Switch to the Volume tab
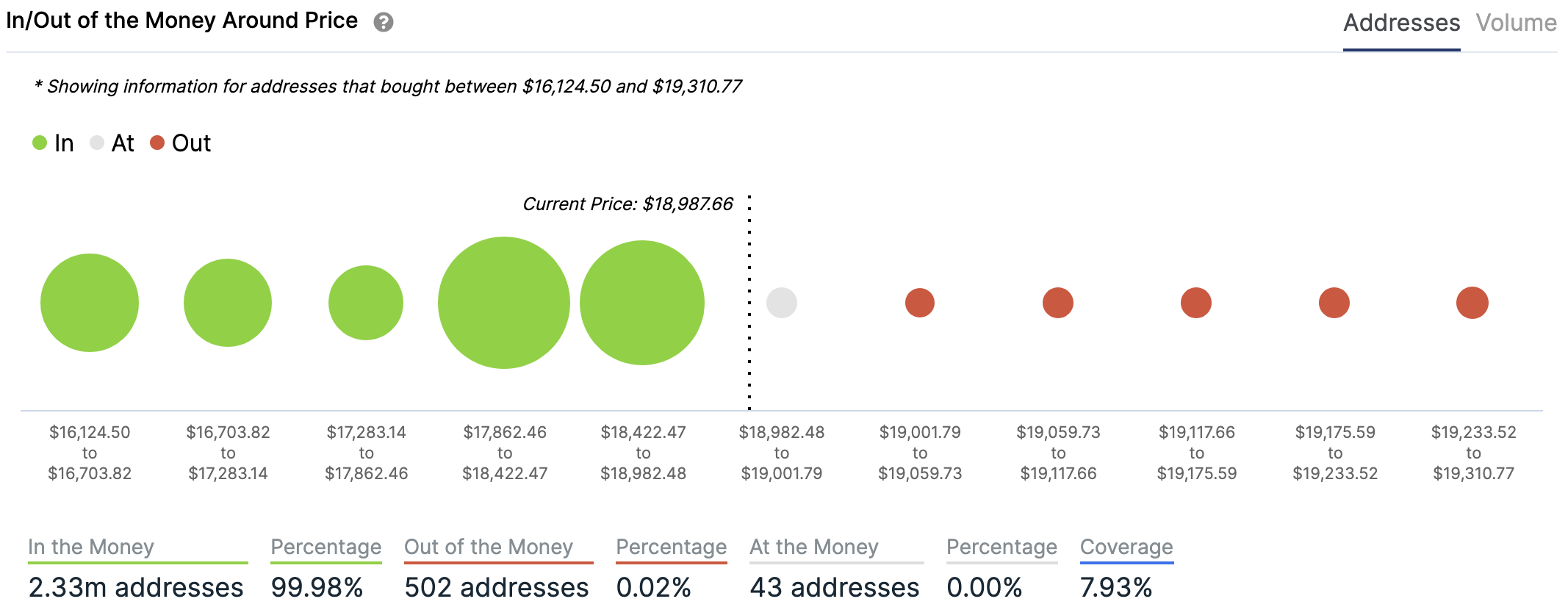 pos(1516,23)
